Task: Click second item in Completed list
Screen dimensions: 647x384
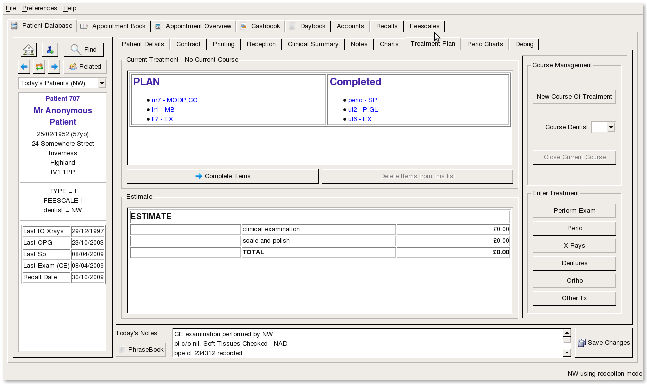Action: [x=363, y=110]
